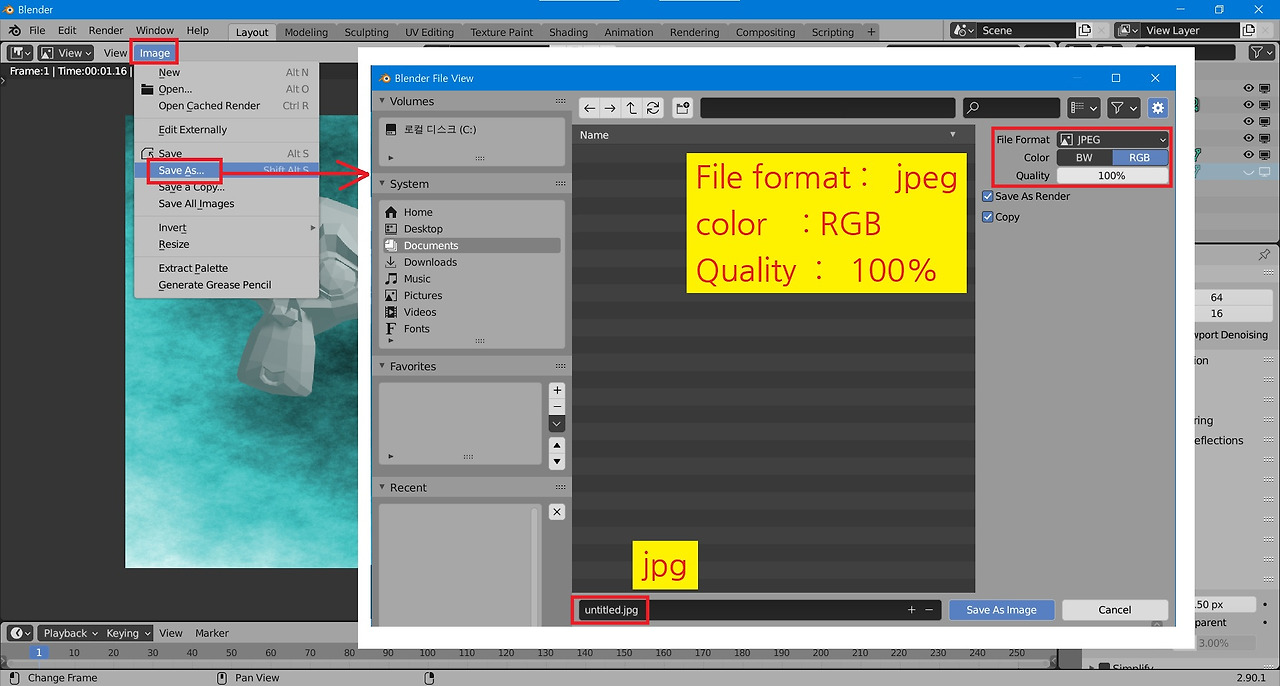The height and width of the screenshot is (686, 1280).
Task: Switch to the Shading workspace tab
Action: click(568, 32)
